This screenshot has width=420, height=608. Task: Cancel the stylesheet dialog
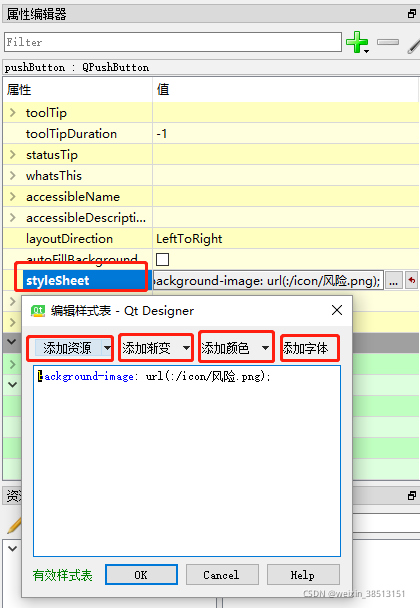pyautogui.click(x=222, y=575)
